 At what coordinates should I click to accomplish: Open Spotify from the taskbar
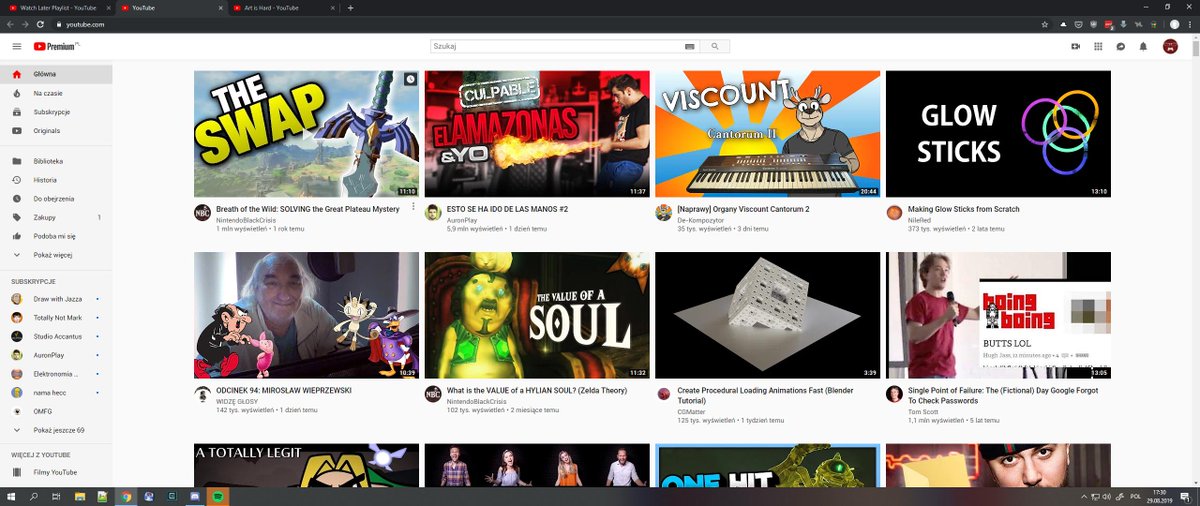(218, 496)
